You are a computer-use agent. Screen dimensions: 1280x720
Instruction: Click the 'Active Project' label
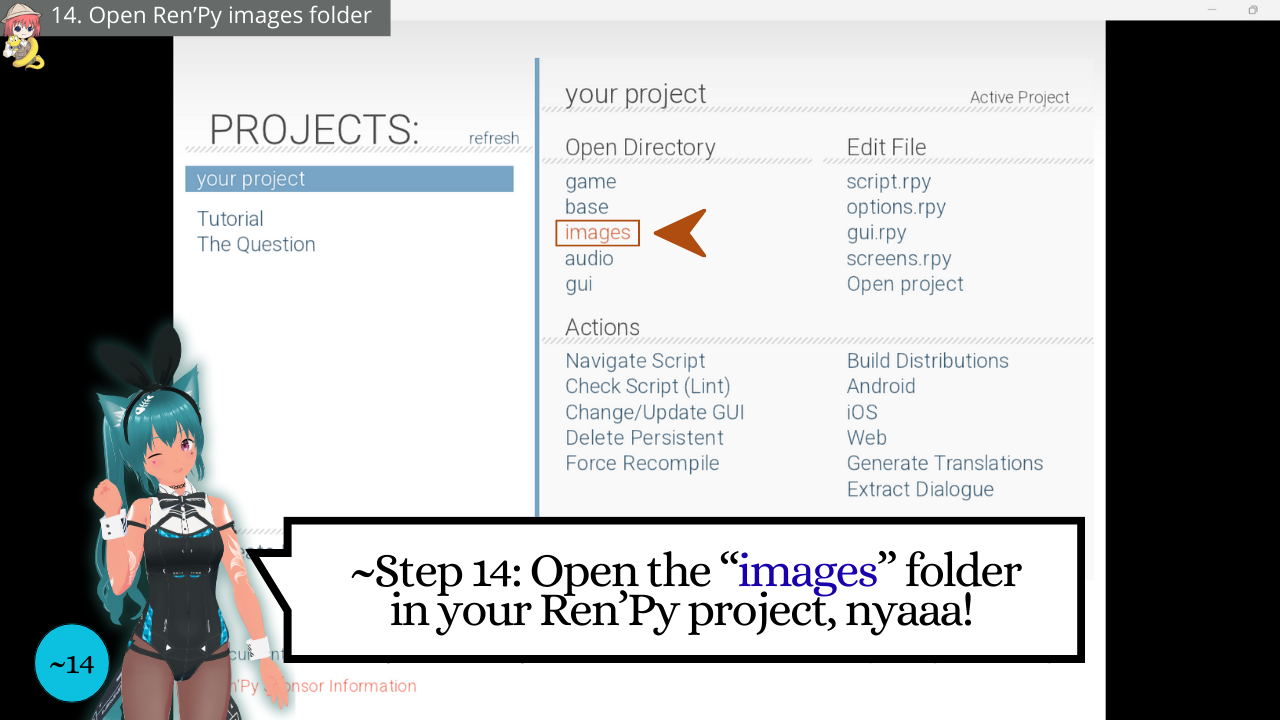1020,97
